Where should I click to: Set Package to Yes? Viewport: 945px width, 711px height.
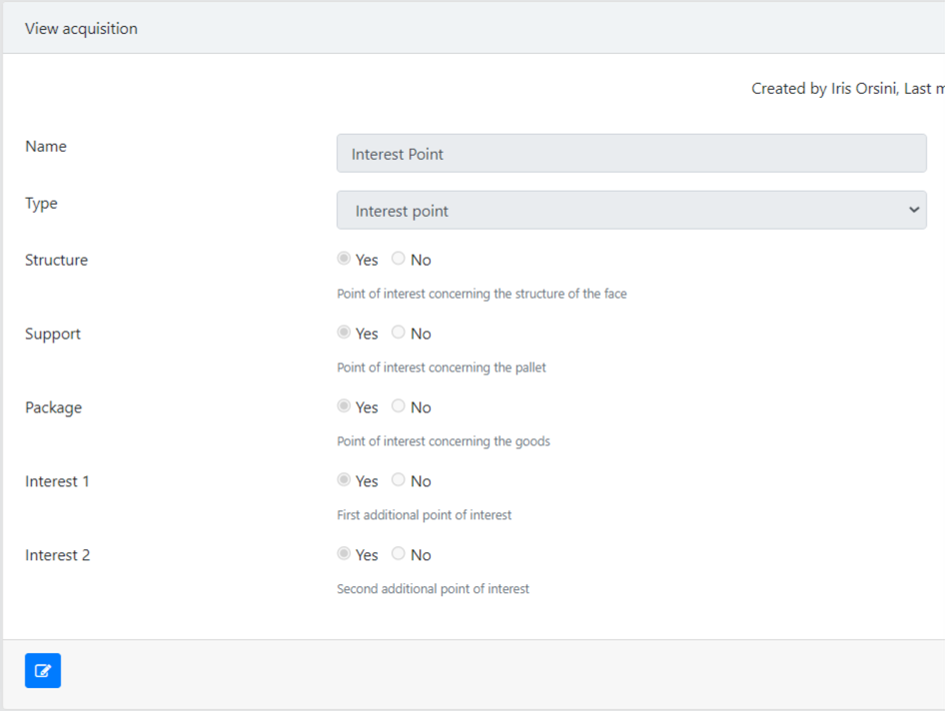[x=344, y=406]
